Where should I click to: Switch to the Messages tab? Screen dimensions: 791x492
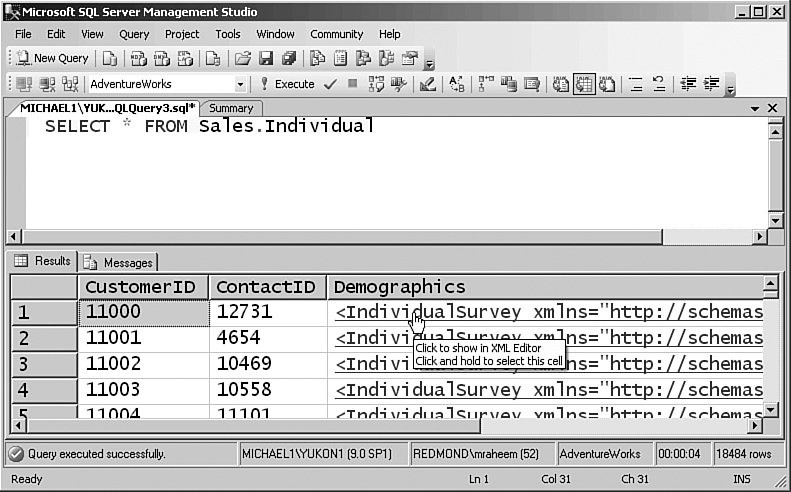119,262
